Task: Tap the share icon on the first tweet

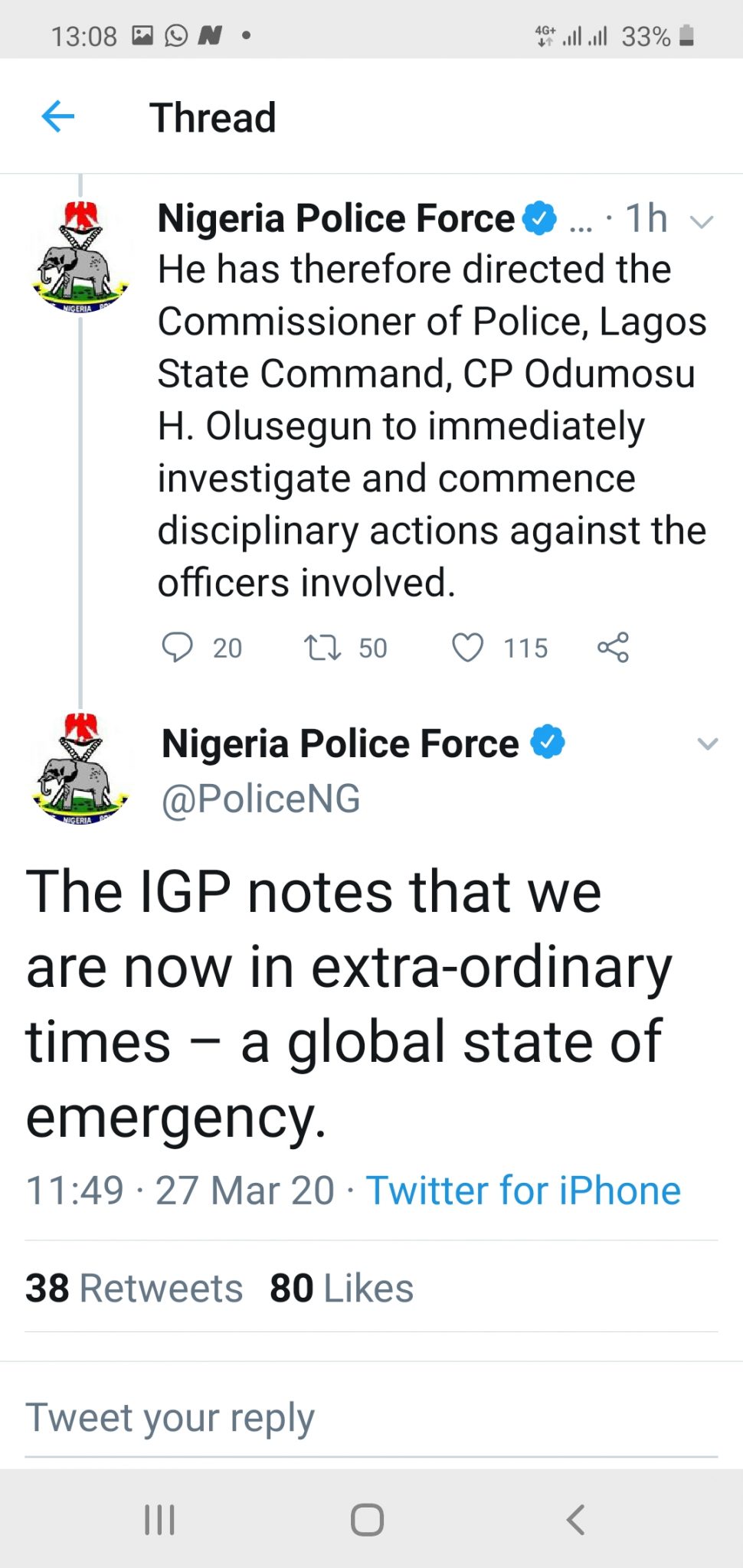Action: (613, 647)
